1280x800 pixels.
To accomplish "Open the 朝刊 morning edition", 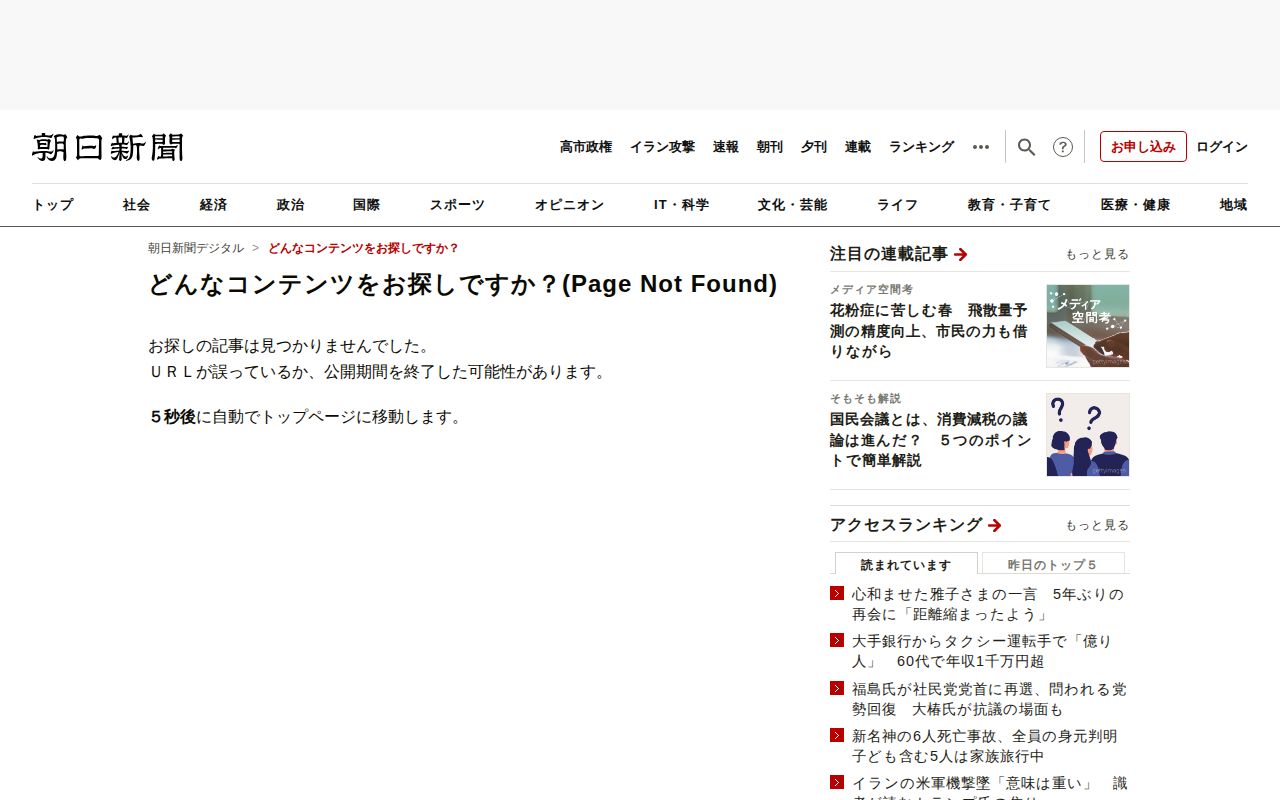I will pyautogui.click(x=770, y=147).
